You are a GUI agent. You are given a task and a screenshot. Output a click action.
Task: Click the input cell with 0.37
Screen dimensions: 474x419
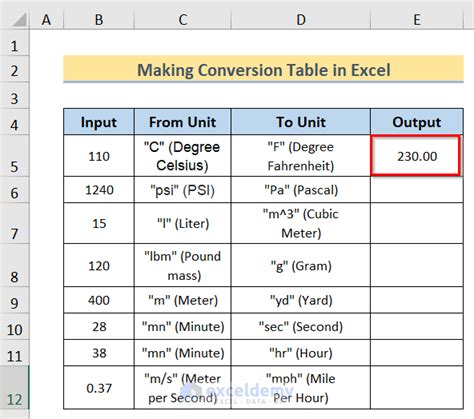pyautogui.click(x=99, y=388)
